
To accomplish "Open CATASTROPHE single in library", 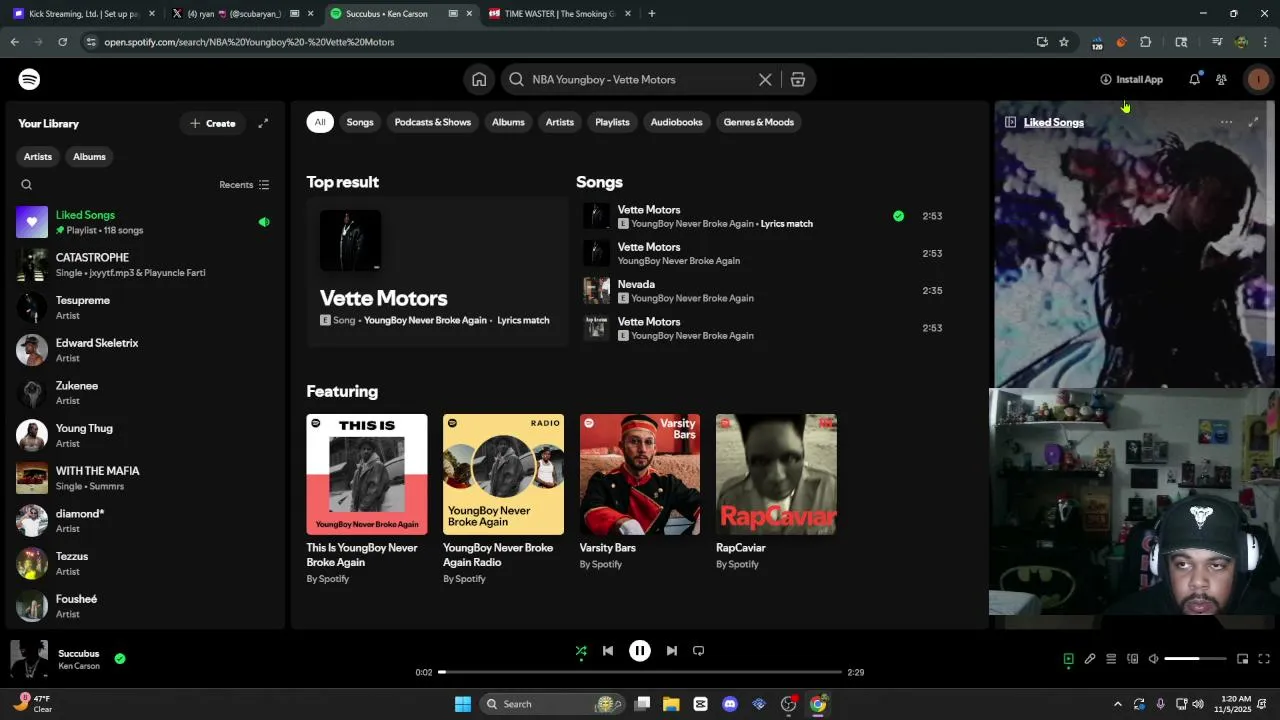I will click(145, 264).
